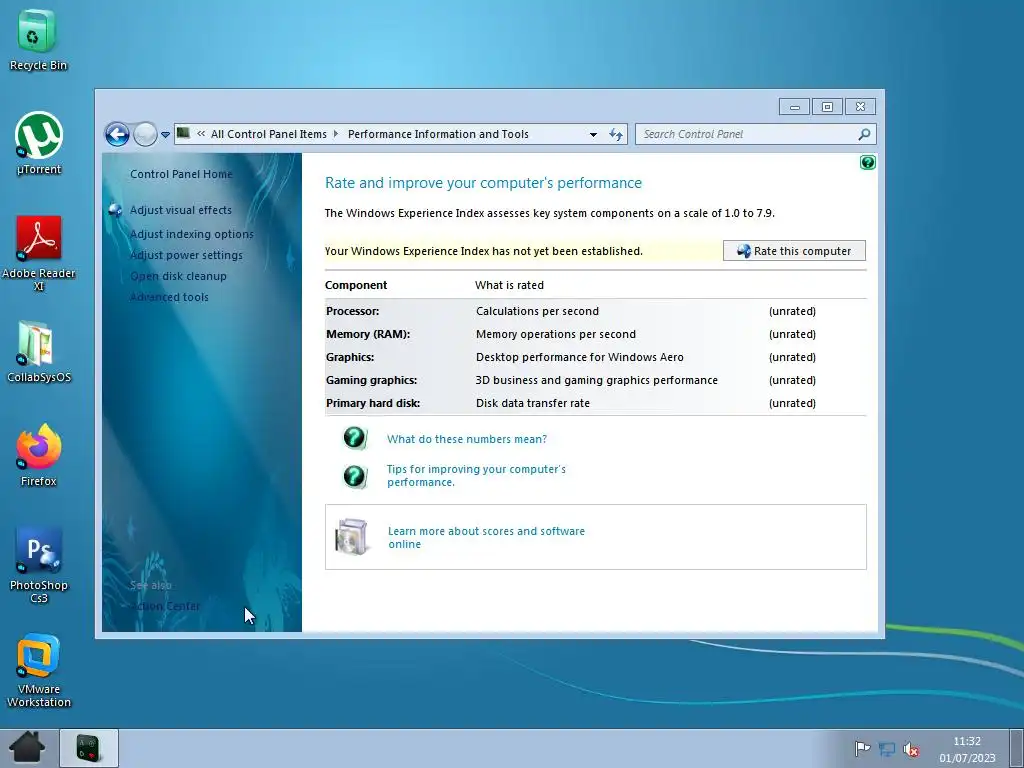Open the Recycle Bin desktop icon
Image resolution: width=1024 pixels, height=768 pixels.
(x=38, y=40)
